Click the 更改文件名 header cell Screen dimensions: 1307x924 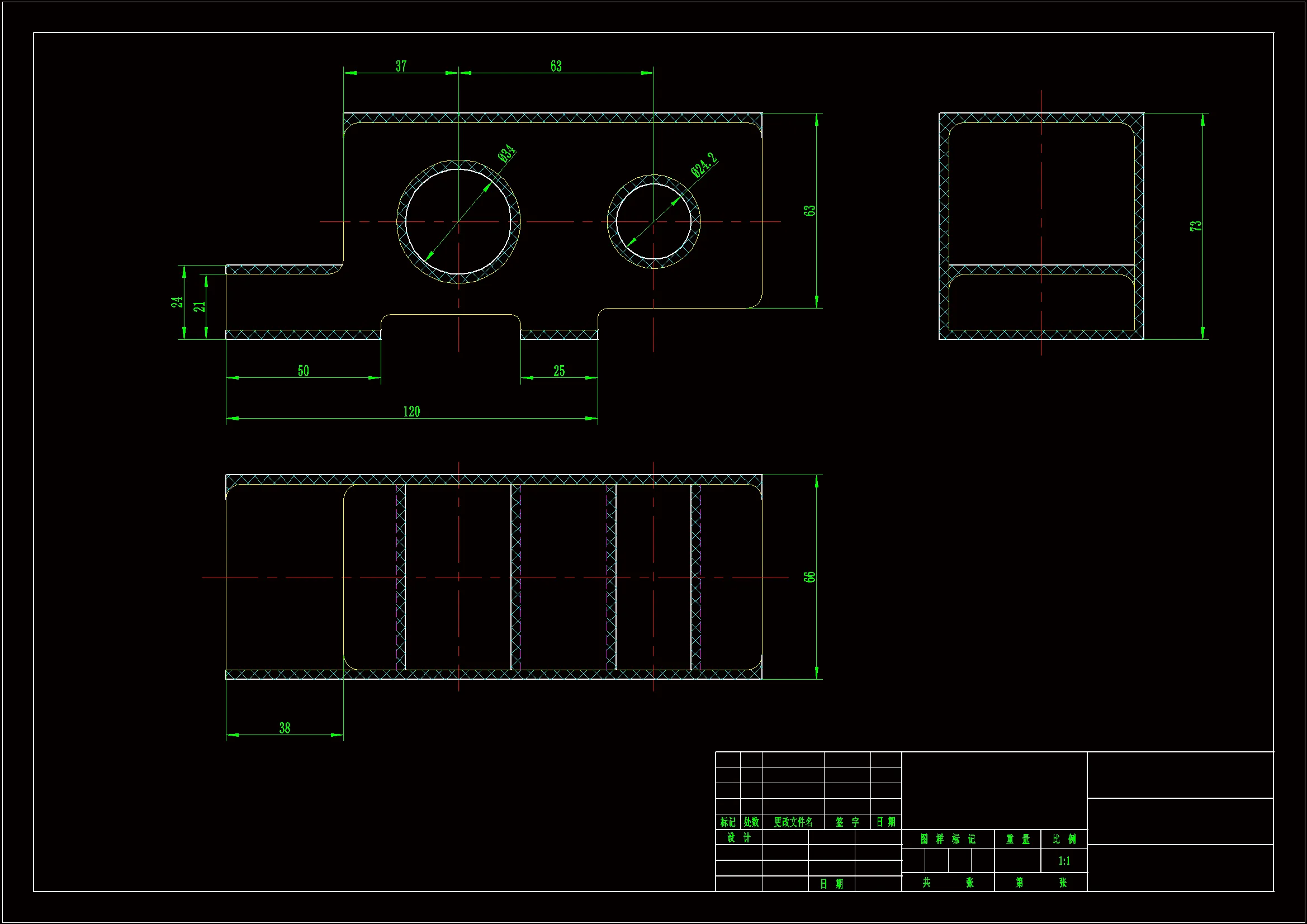[793, 822]
